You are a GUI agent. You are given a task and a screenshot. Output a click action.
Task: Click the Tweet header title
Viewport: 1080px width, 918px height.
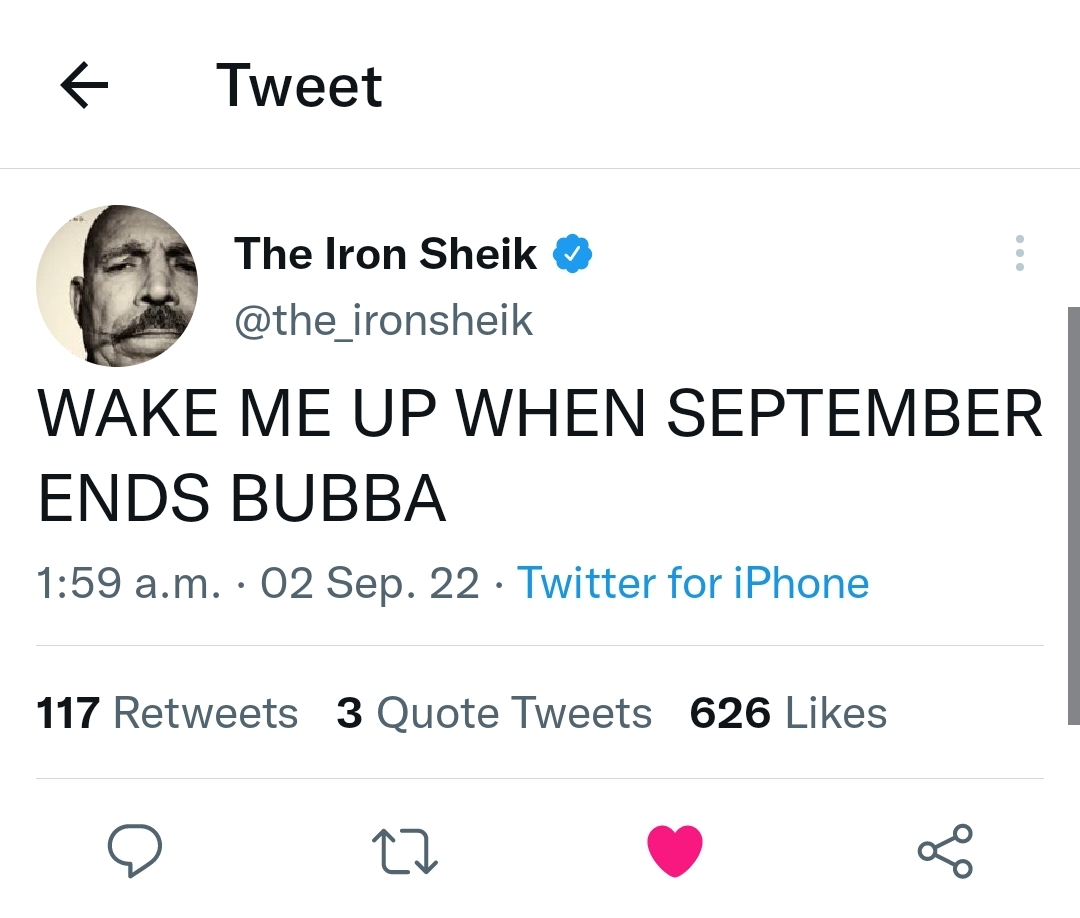(x=299, y=86)
